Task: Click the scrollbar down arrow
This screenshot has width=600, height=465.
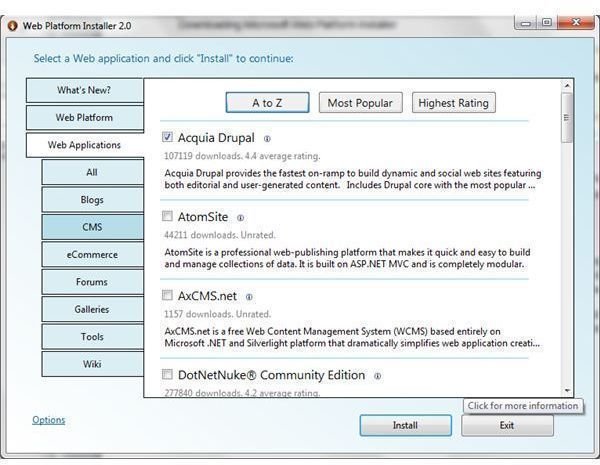Action: [x=567, y=390]
